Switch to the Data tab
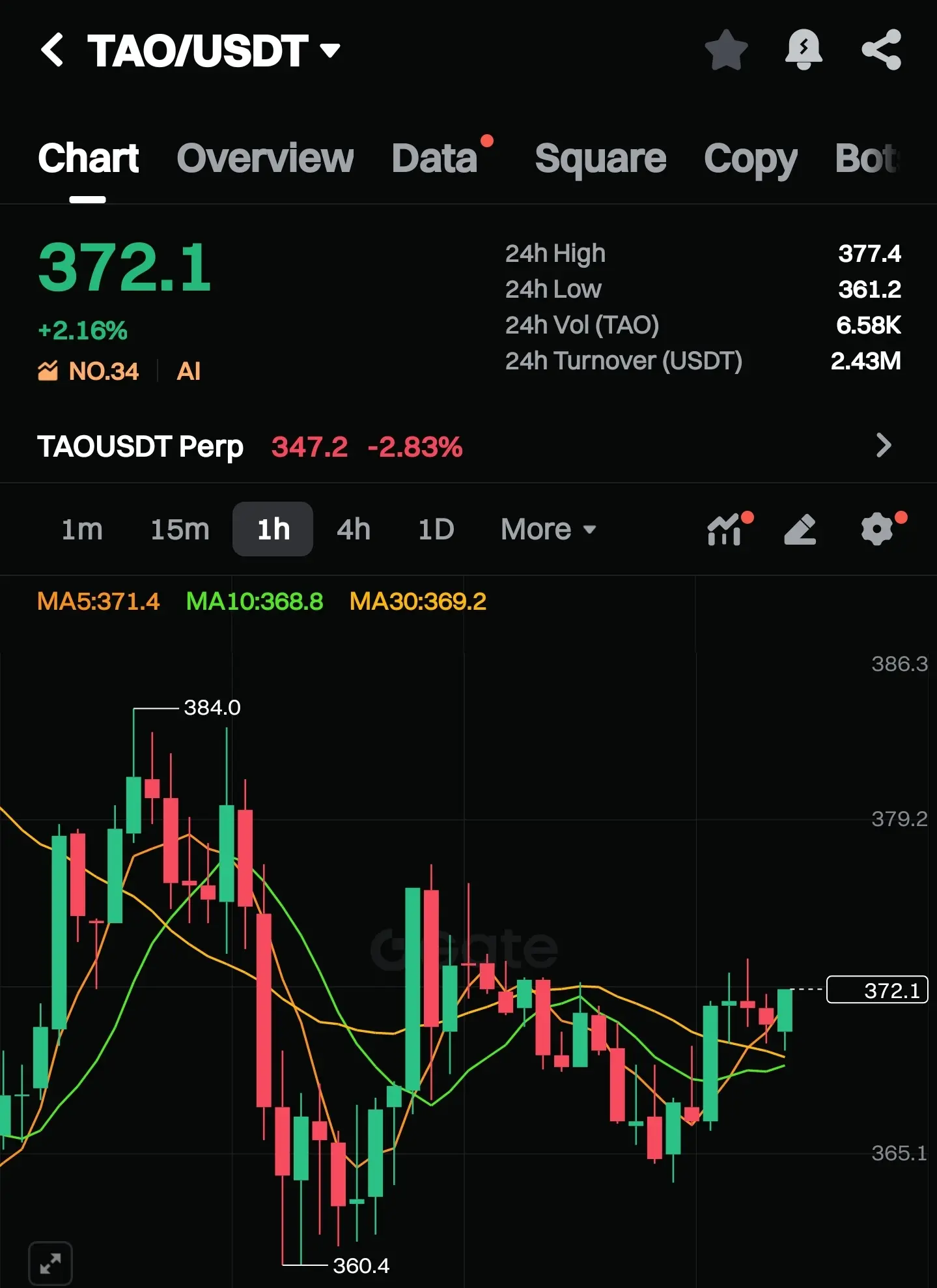937x1288 pixels. click(435, 158)
